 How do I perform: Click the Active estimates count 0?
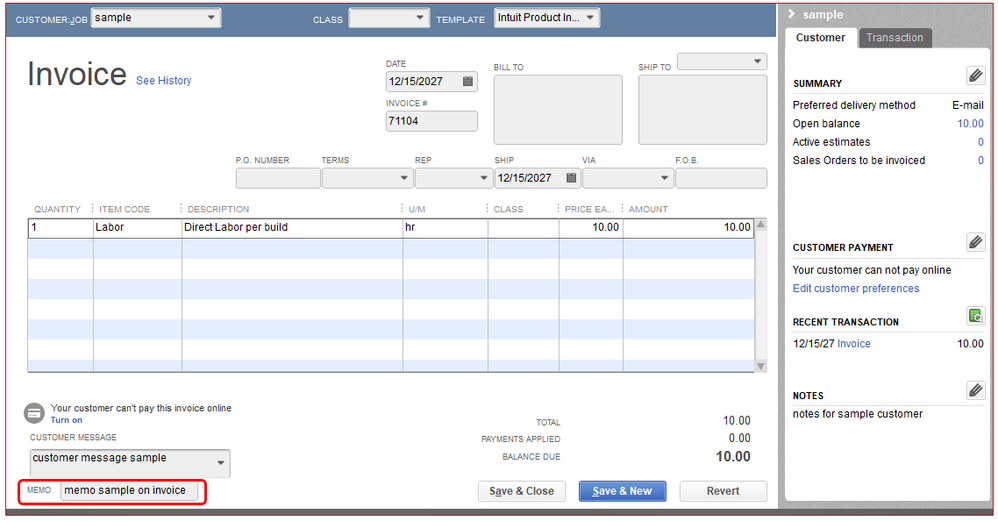pyautogui.click(x=980, y=142)
